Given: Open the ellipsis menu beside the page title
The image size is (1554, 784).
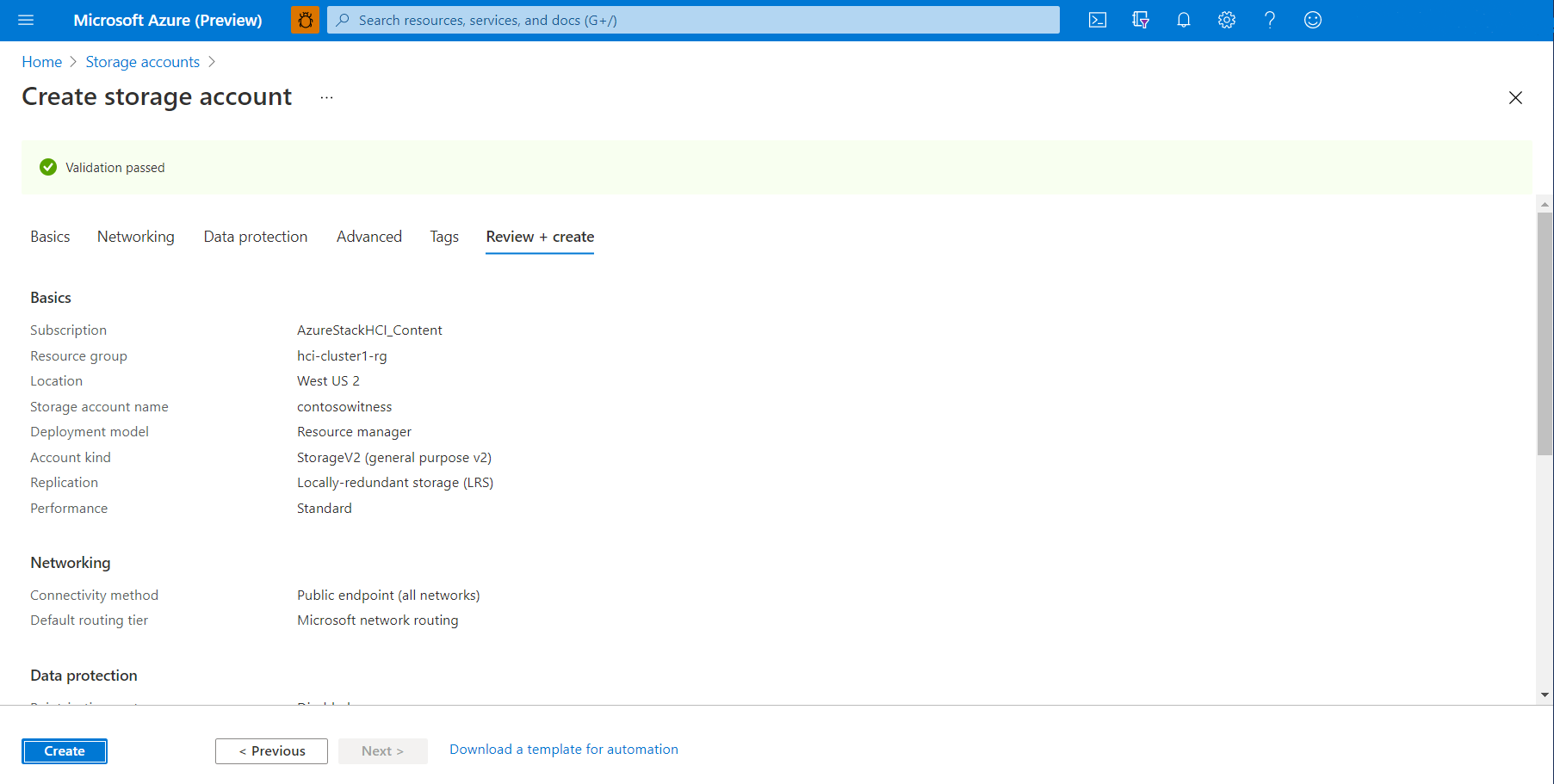Looking at the screenshot, I should (325, 97).
